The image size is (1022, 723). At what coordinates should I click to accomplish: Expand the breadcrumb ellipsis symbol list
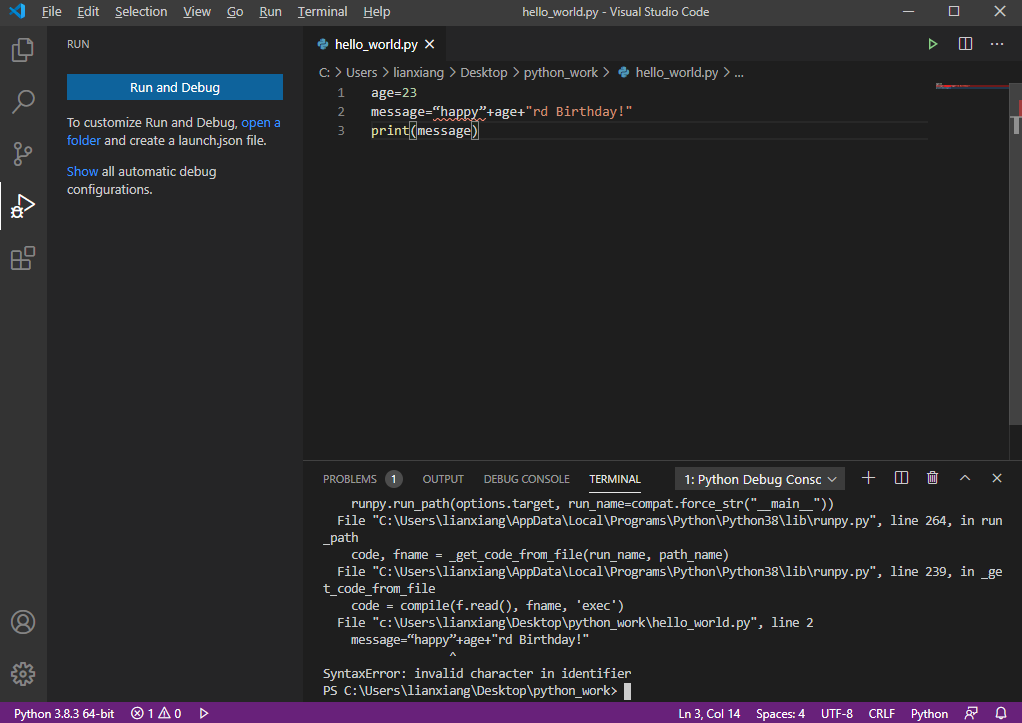click(x=739, y=73)
